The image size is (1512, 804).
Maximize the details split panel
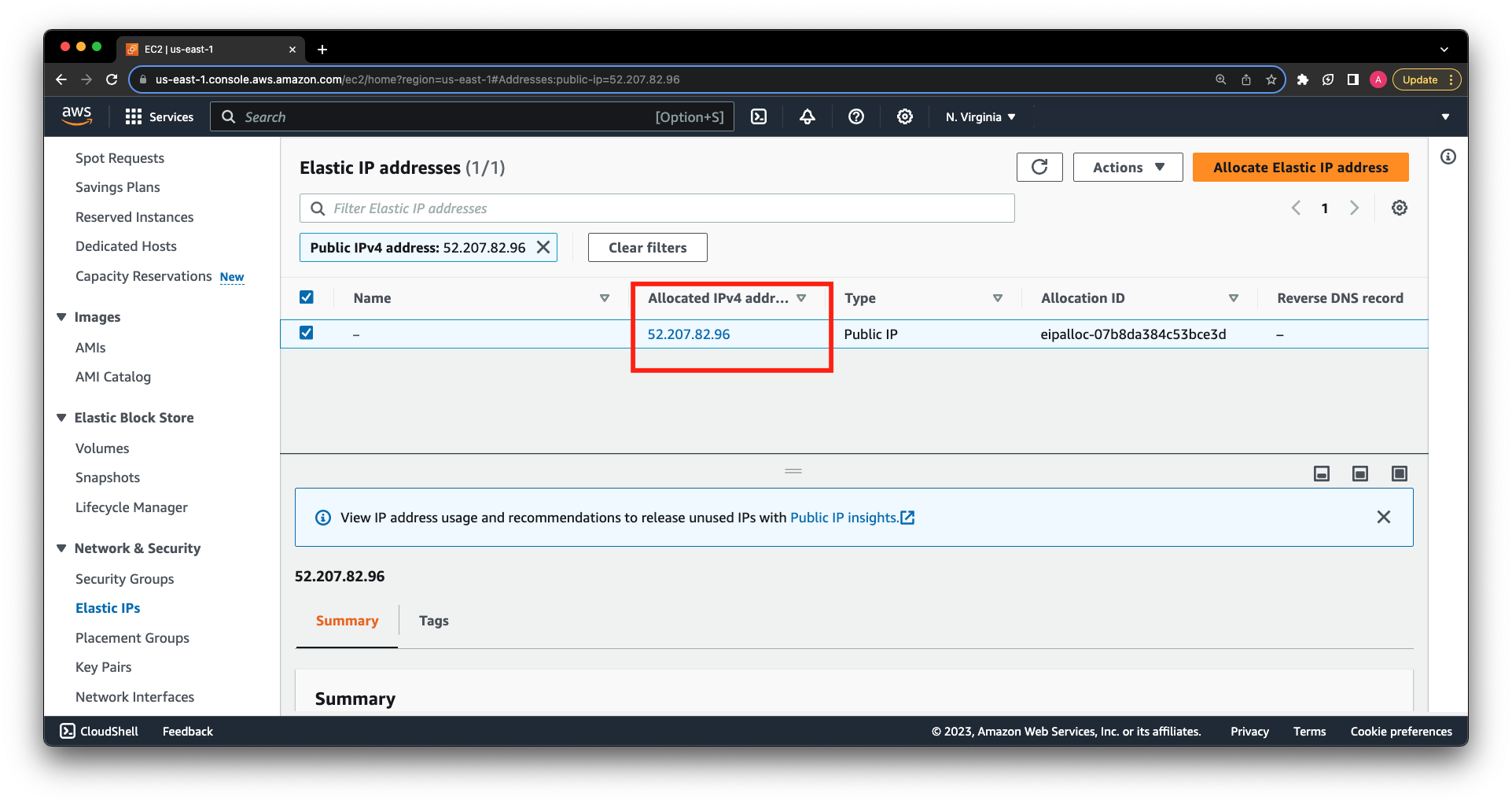pos(1400,473)
